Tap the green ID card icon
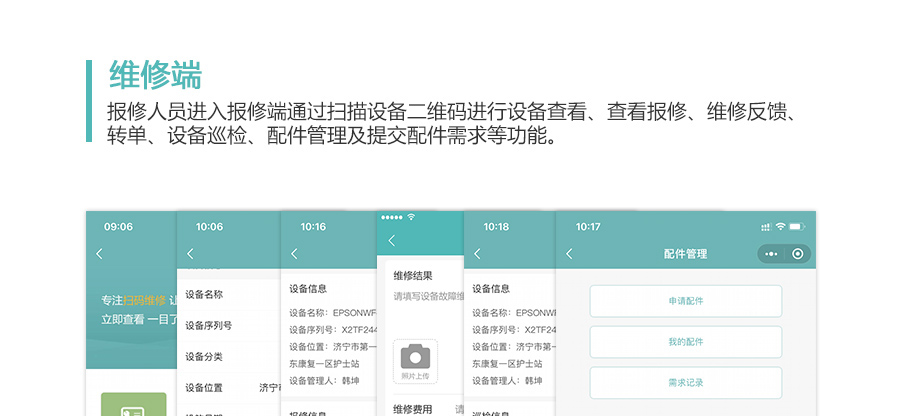This screenshot has height=416, width=900. point(133,406)
